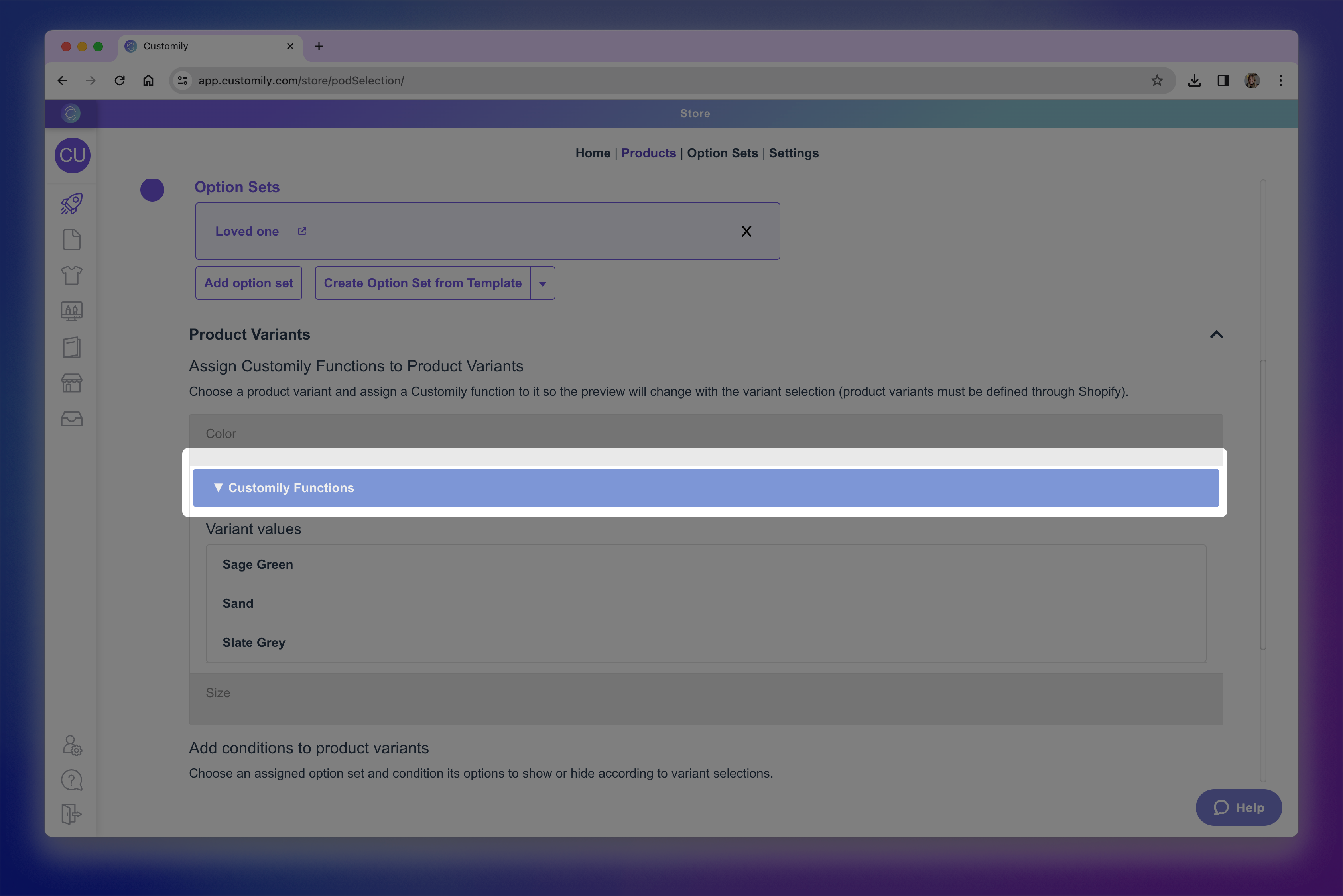The width and height of the screenshot is (1343, 896).
Task: Click the rocket icon in sidebar
Action: 71,204
